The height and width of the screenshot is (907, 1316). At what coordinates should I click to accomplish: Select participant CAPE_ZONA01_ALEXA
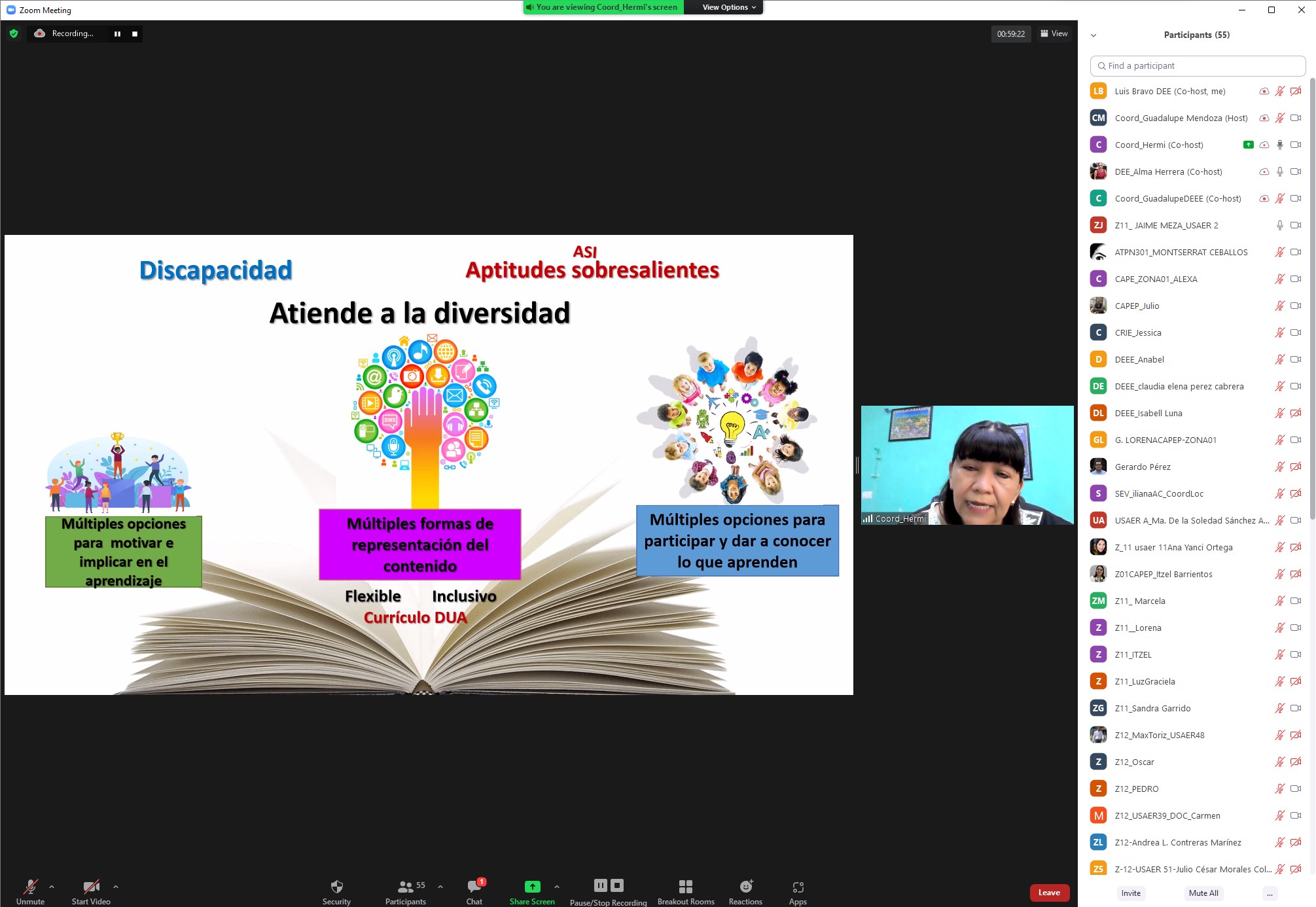click(1196, 279)
